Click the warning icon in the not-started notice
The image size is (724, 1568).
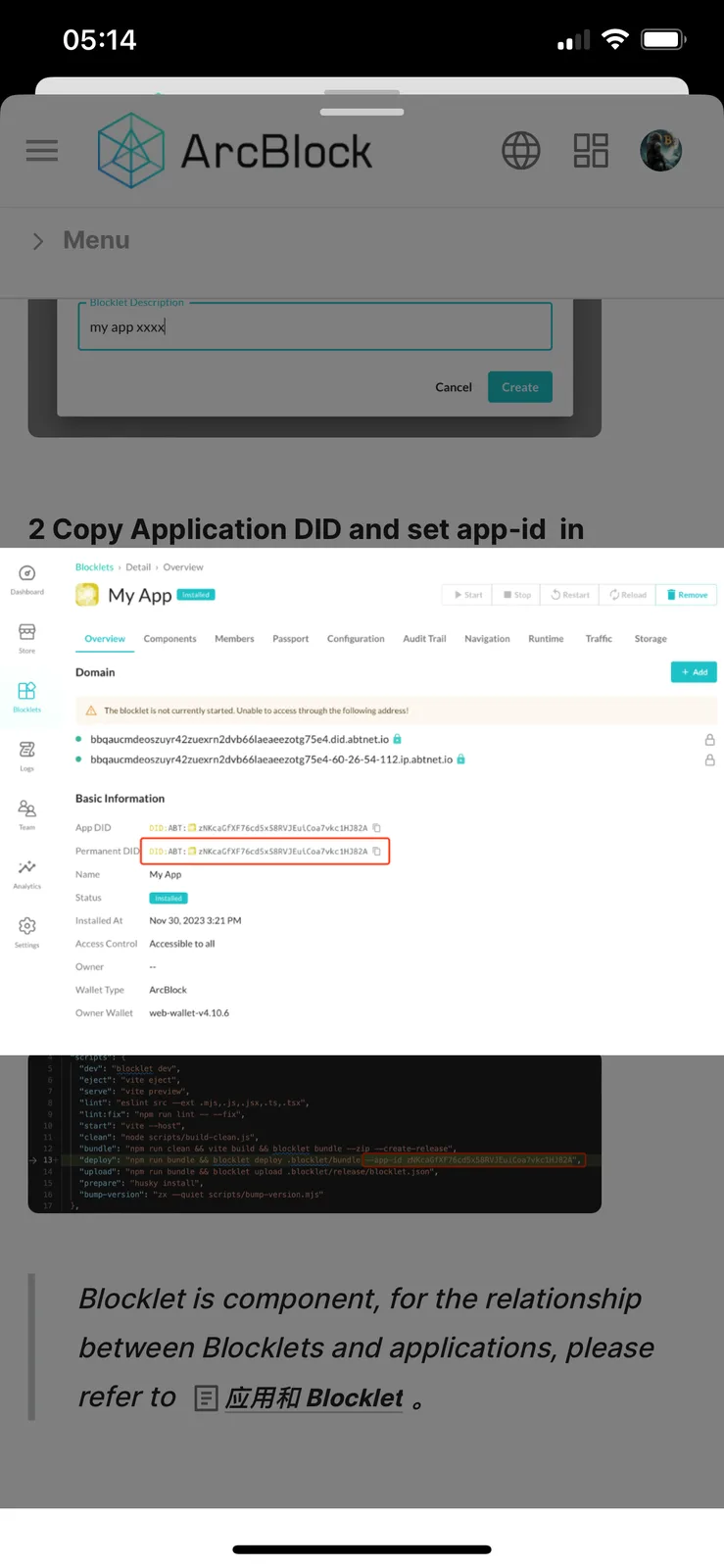[91, 710]
